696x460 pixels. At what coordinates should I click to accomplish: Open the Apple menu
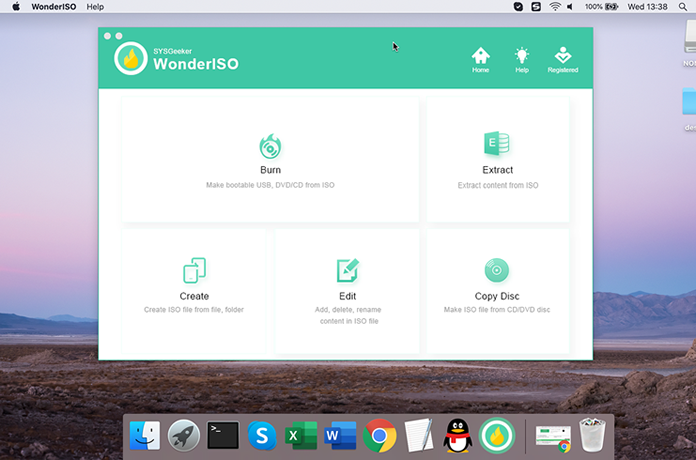[16, 7]
